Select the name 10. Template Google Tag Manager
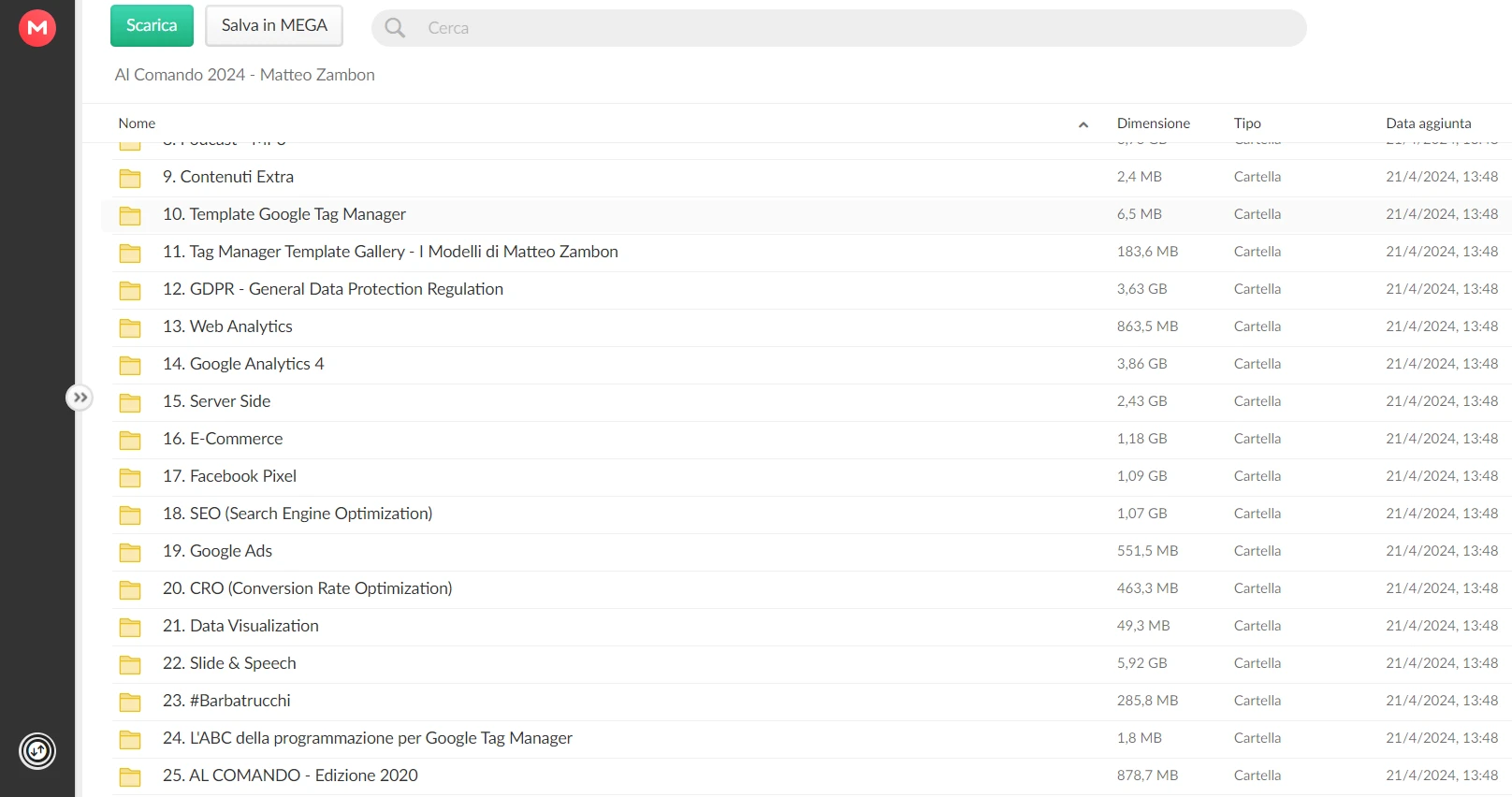The width and height of the screenshot is (1512, 797). [x=284, y=214]
